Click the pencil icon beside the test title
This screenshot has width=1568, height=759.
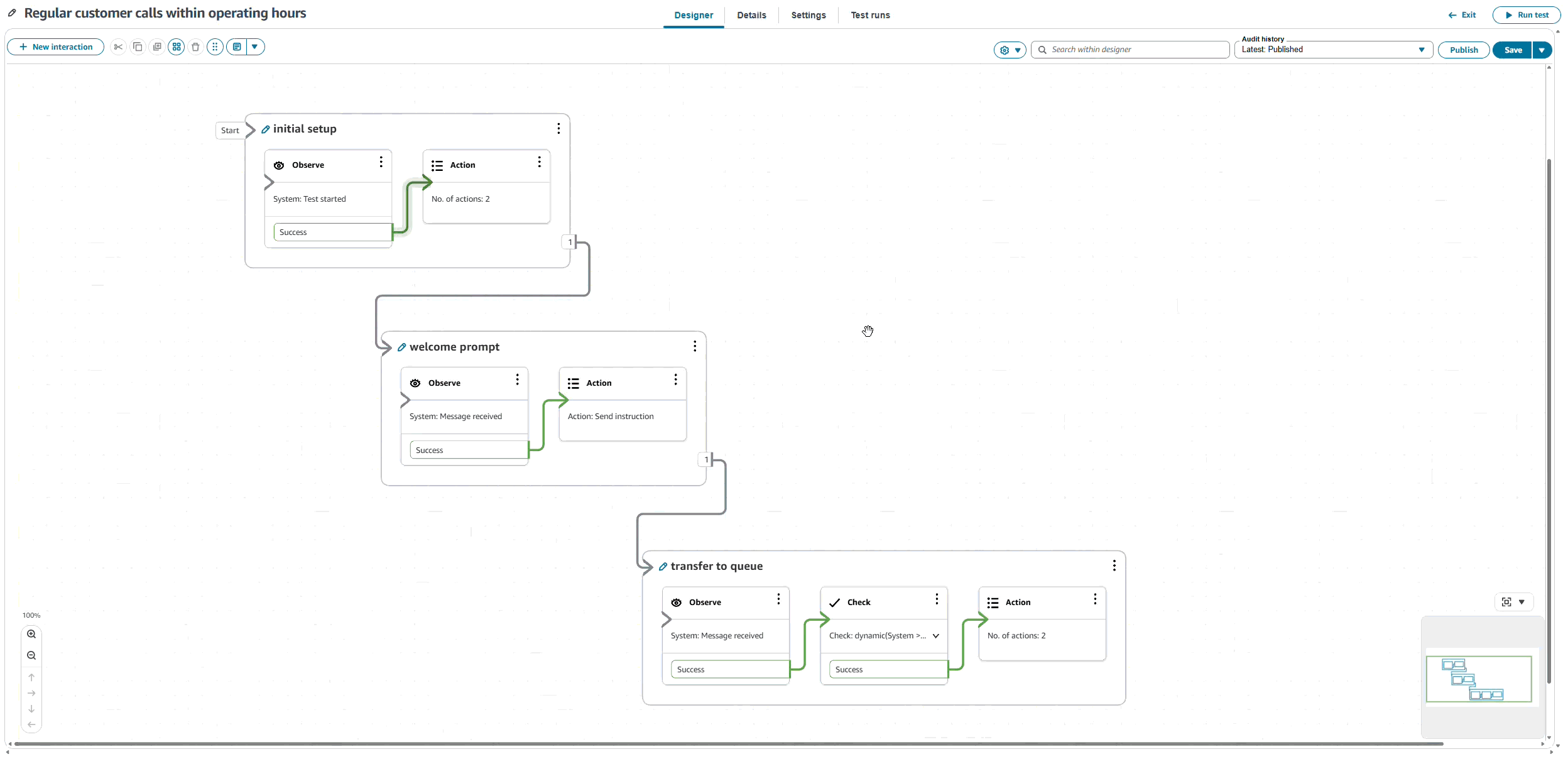tap(12, 13)
